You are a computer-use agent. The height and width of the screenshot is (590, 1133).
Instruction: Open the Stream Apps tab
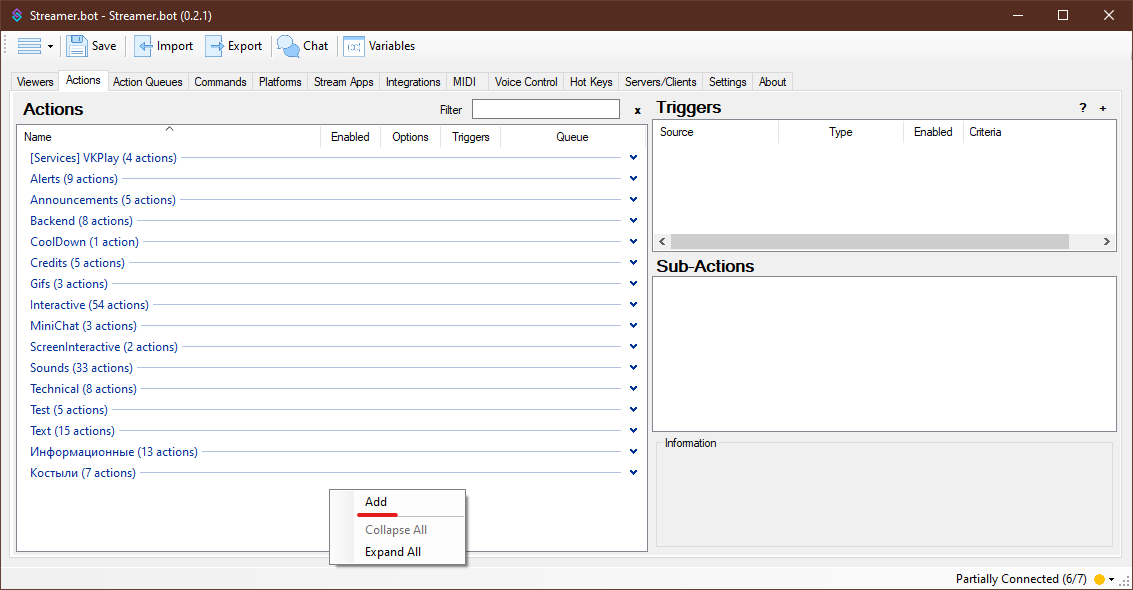344,82
